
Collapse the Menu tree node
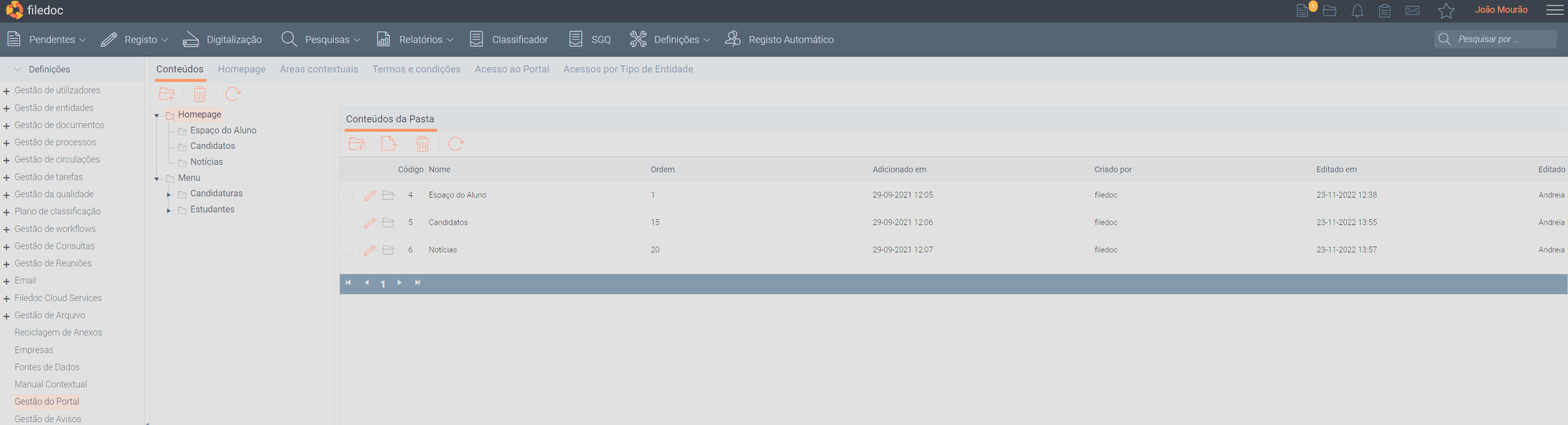157,179
